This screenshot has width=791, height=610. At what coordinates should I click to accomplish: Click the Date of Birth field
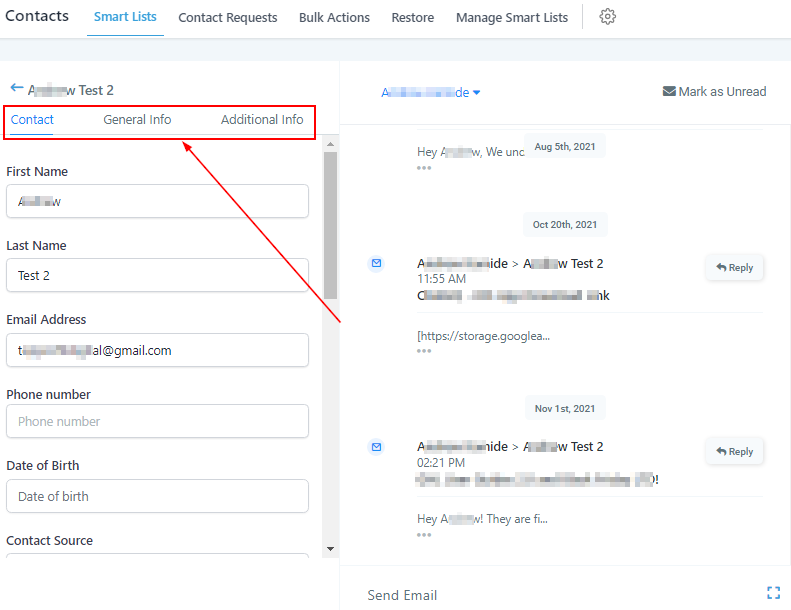click(x=157, y=496)
